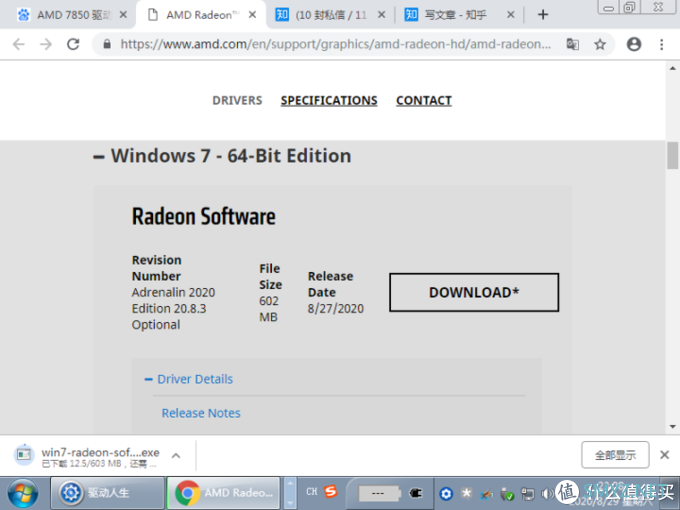
Task: Open Chrome's three-dot menu
Action: [661, 44]
